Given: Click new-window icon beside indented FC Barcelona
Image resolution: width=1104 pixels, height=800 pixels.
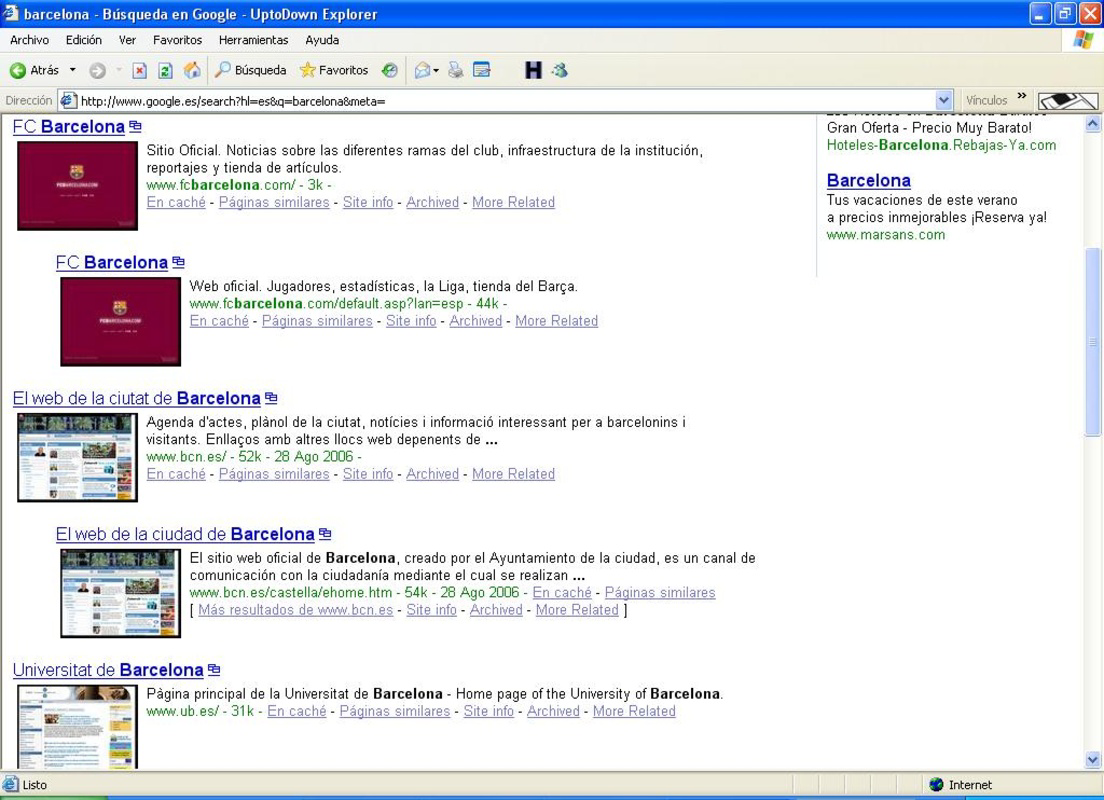Looking at the screenshot, I should click(178, 263).
